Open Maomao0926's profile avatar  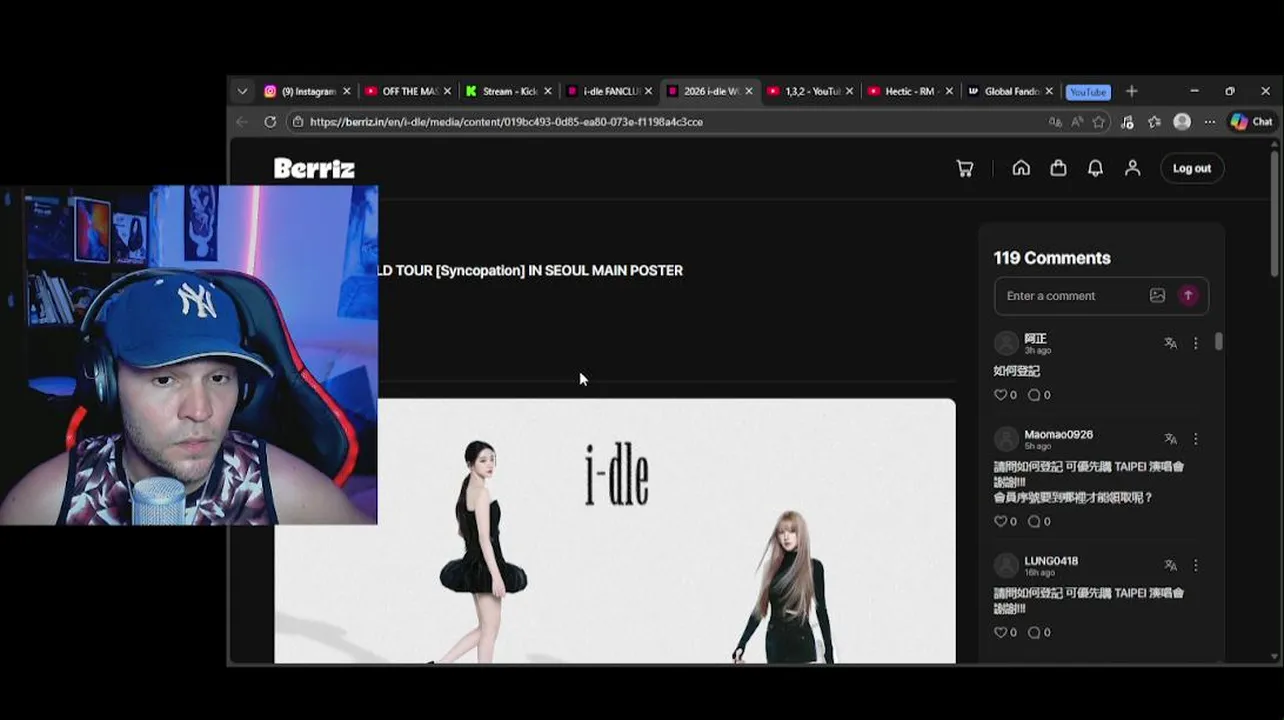tap(1006, 439)
